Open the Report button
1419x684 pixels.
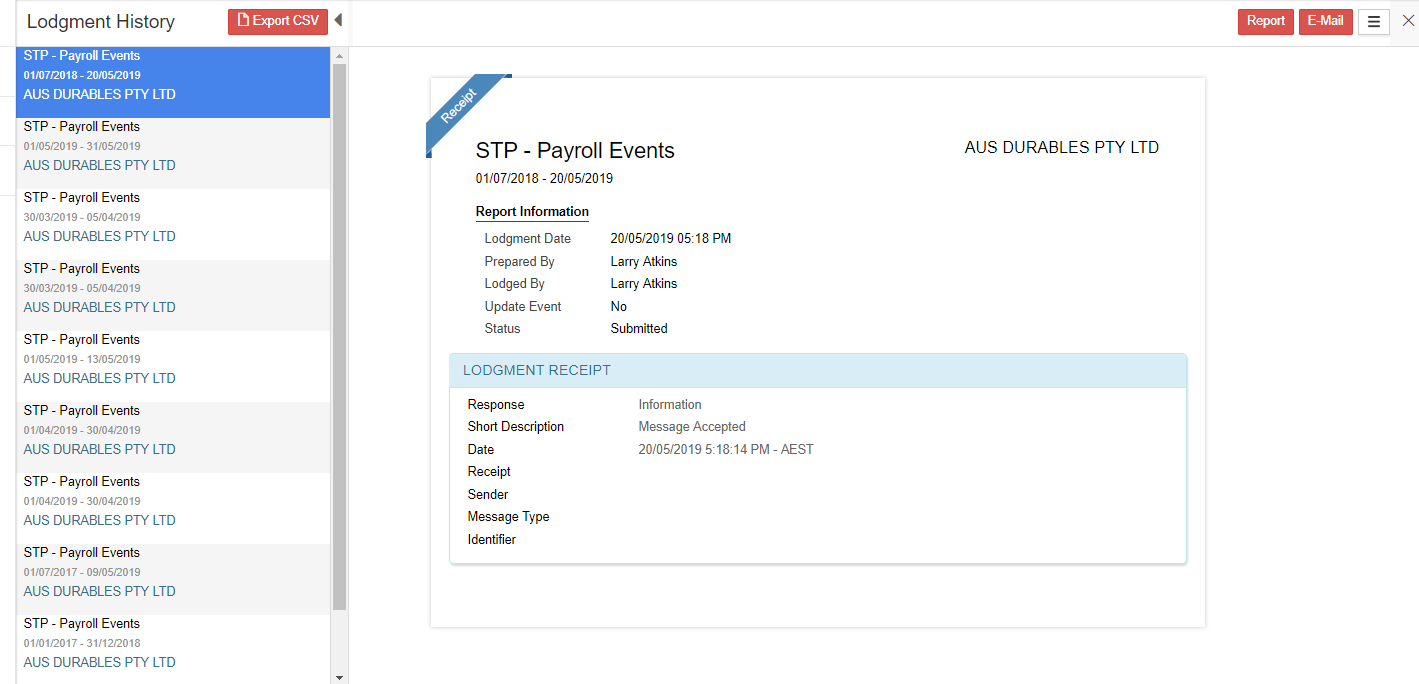(x=1265, y=21)
